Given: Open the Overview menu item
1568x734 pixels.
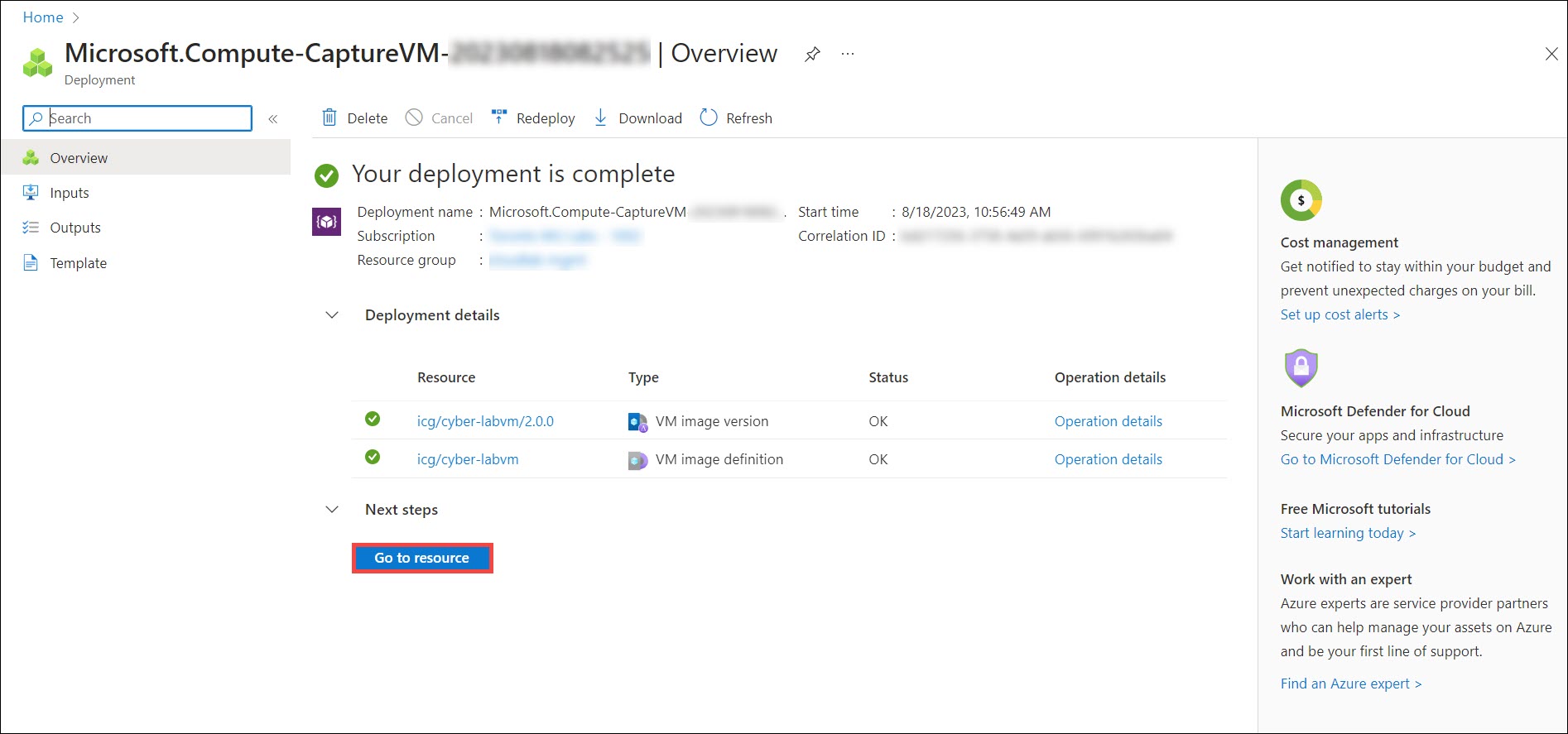Looking at the screenshot, I should coord(146,157).
